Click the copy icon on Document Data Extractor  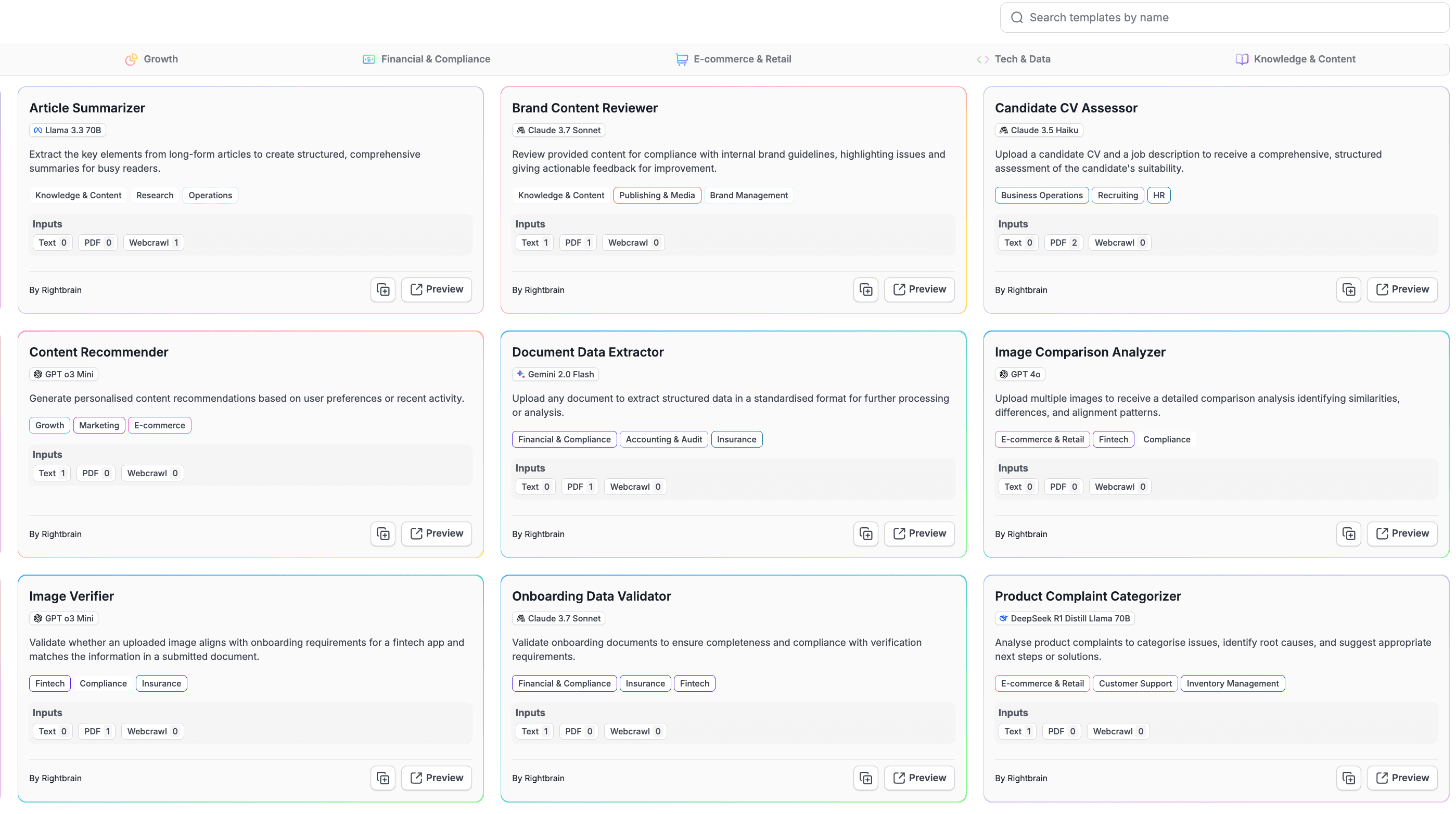865,534
